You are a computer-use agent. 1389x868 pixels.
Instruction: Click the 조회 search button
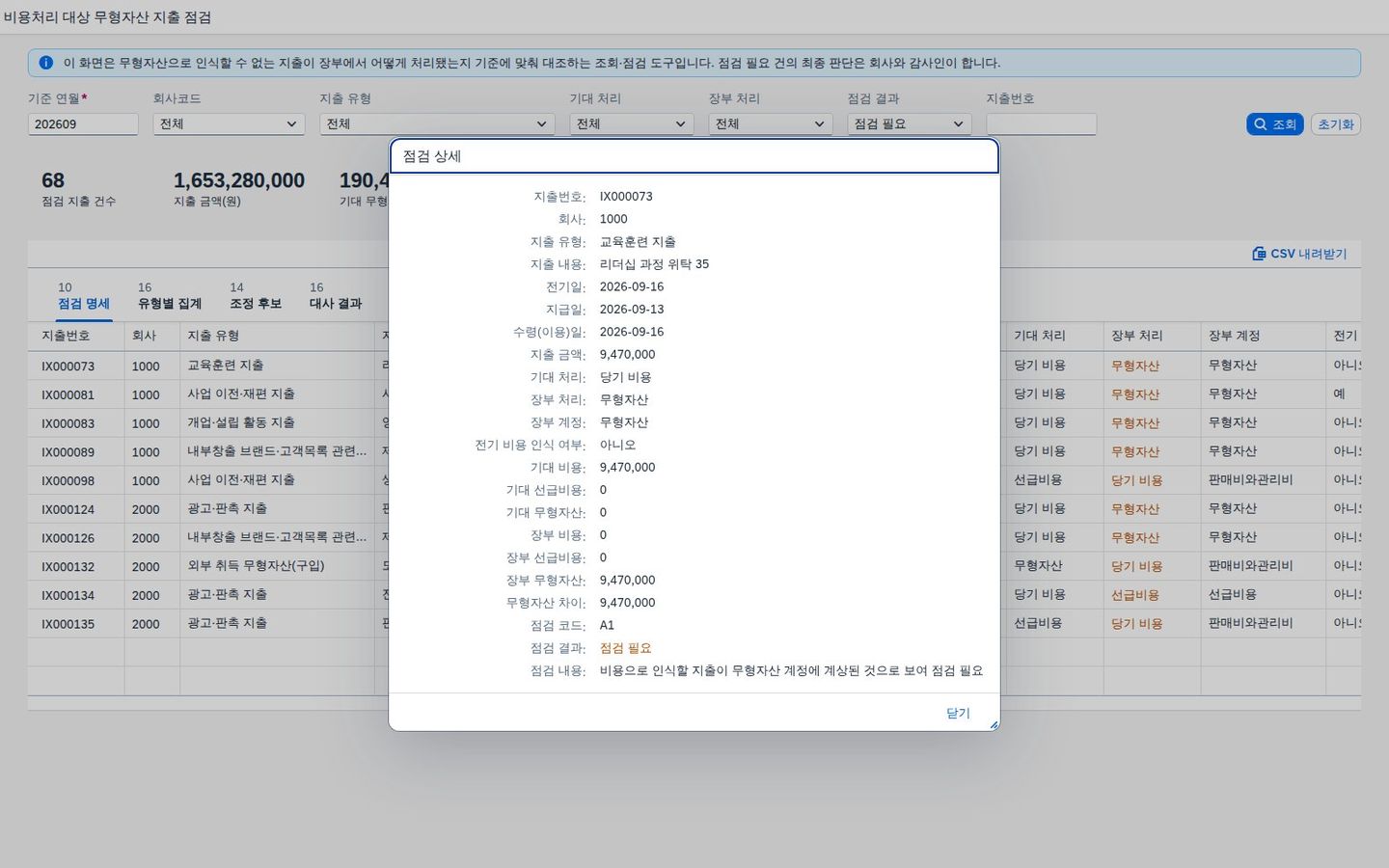tap(1274, 124)
